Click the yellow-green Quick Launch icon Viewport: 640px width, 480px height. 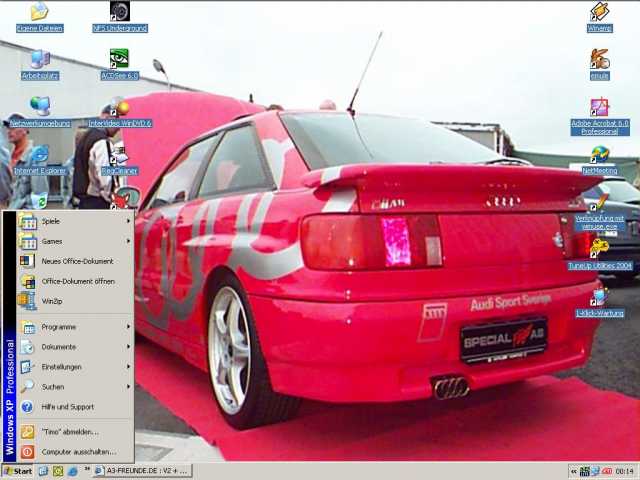tap(58, 471)
